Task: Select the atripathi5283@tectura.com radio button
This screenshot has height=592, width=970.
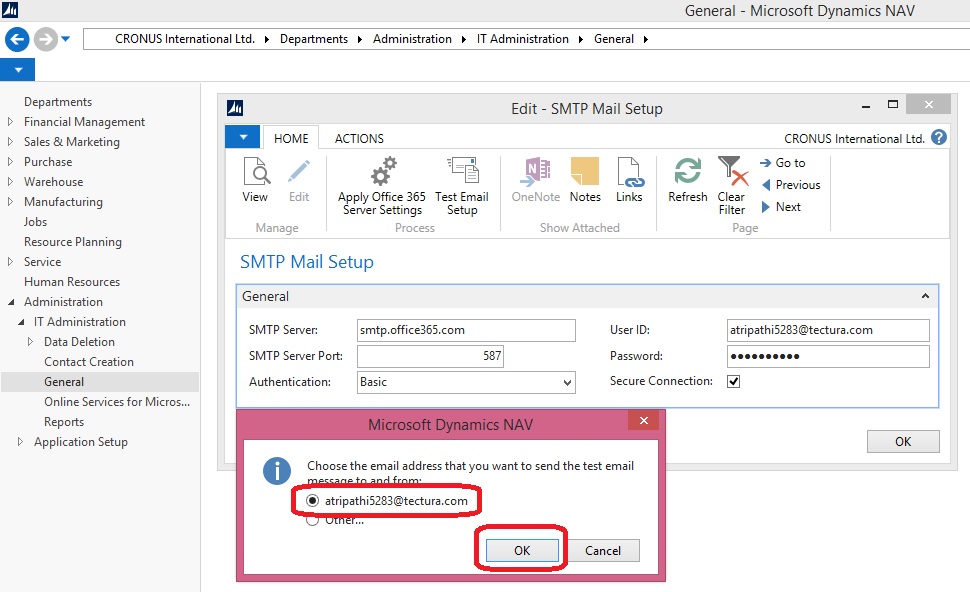Action: [x=311, y=502]
